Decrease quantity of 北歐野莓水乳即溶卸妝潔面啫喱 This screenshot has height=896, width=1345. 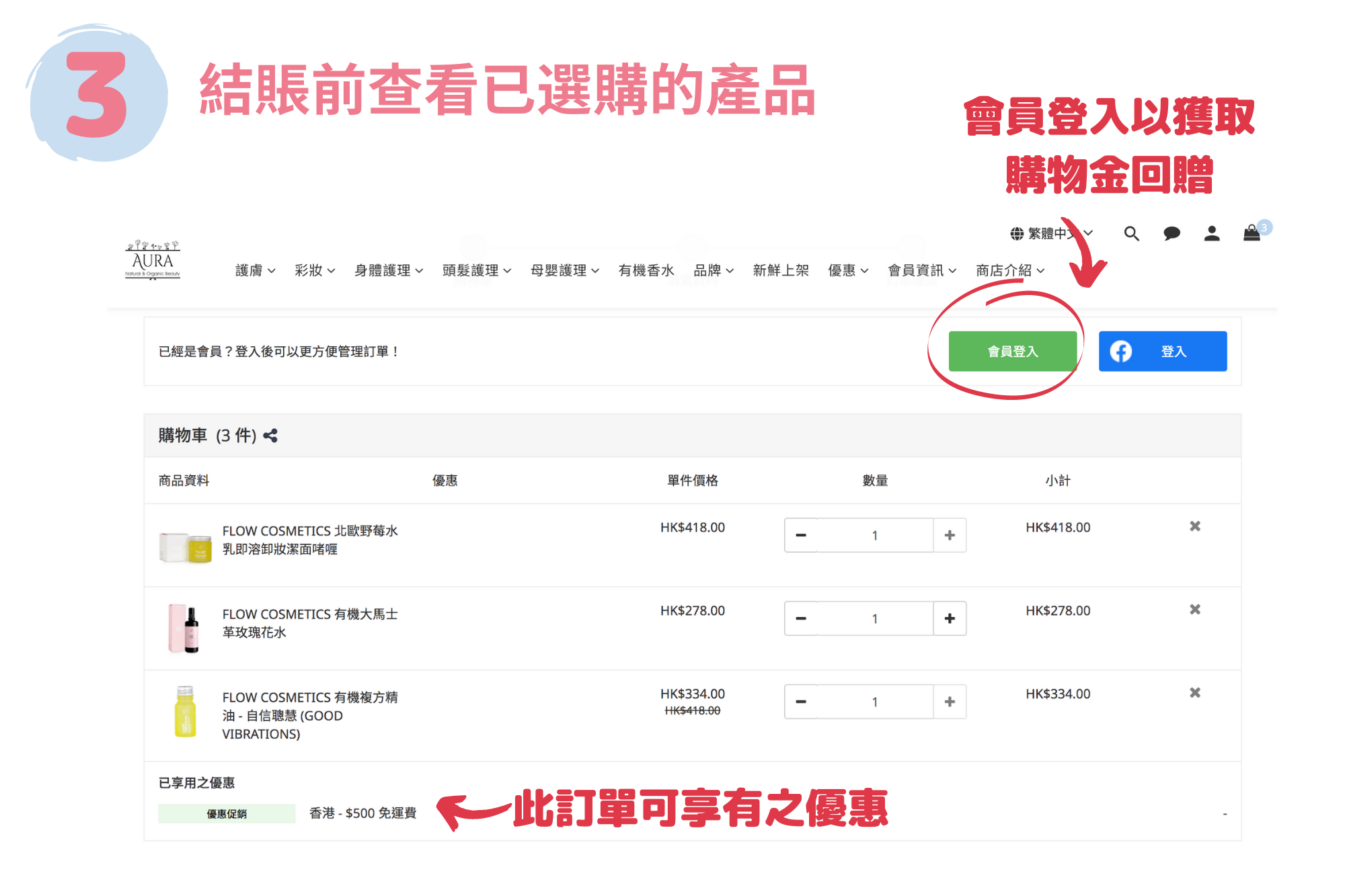pyautogui.click(x=801, y=535)
